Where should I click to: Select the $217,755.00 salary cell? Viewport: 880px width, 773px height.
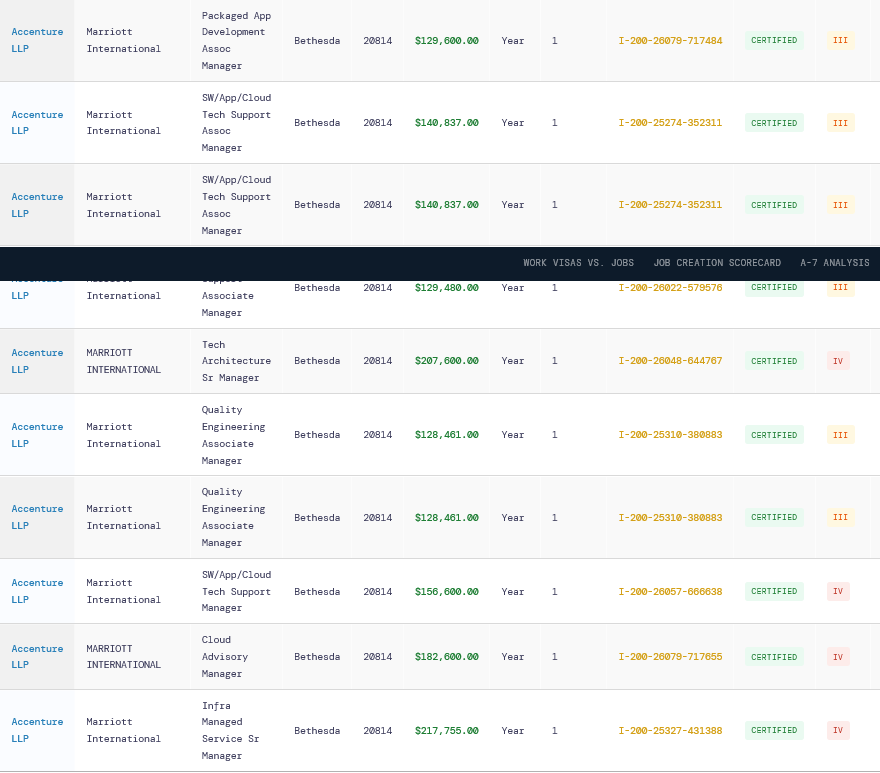pyautogui.click(x=447, y=730)
